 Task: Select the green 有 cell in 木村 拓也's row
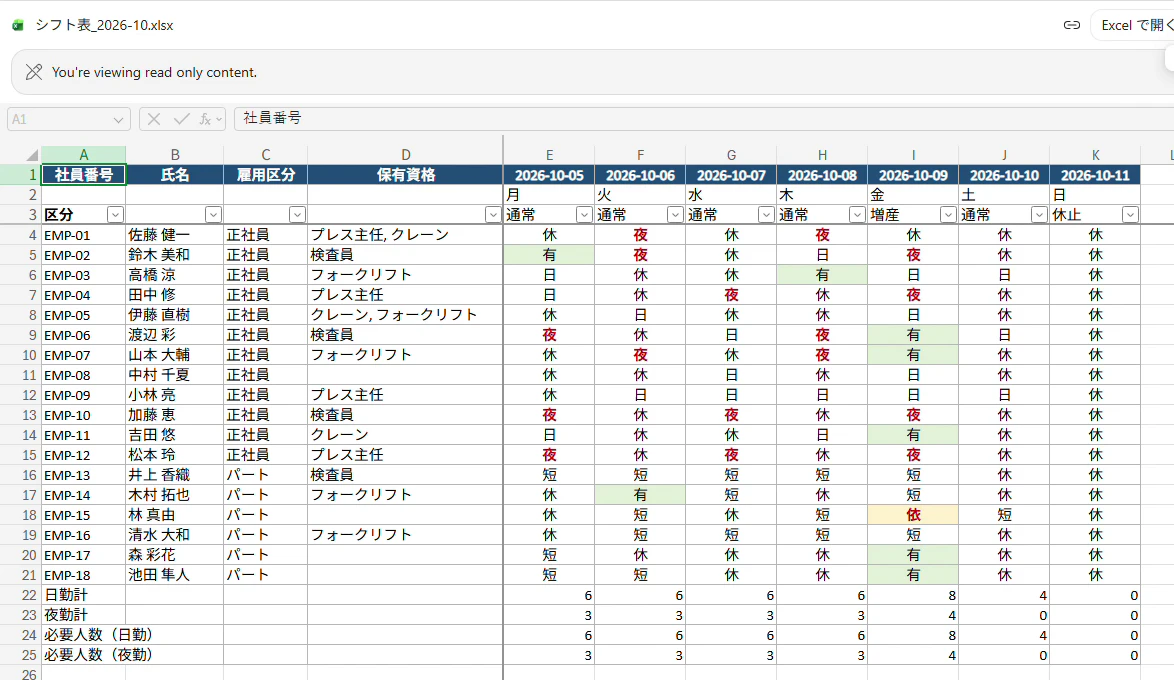tap(640, 495)
